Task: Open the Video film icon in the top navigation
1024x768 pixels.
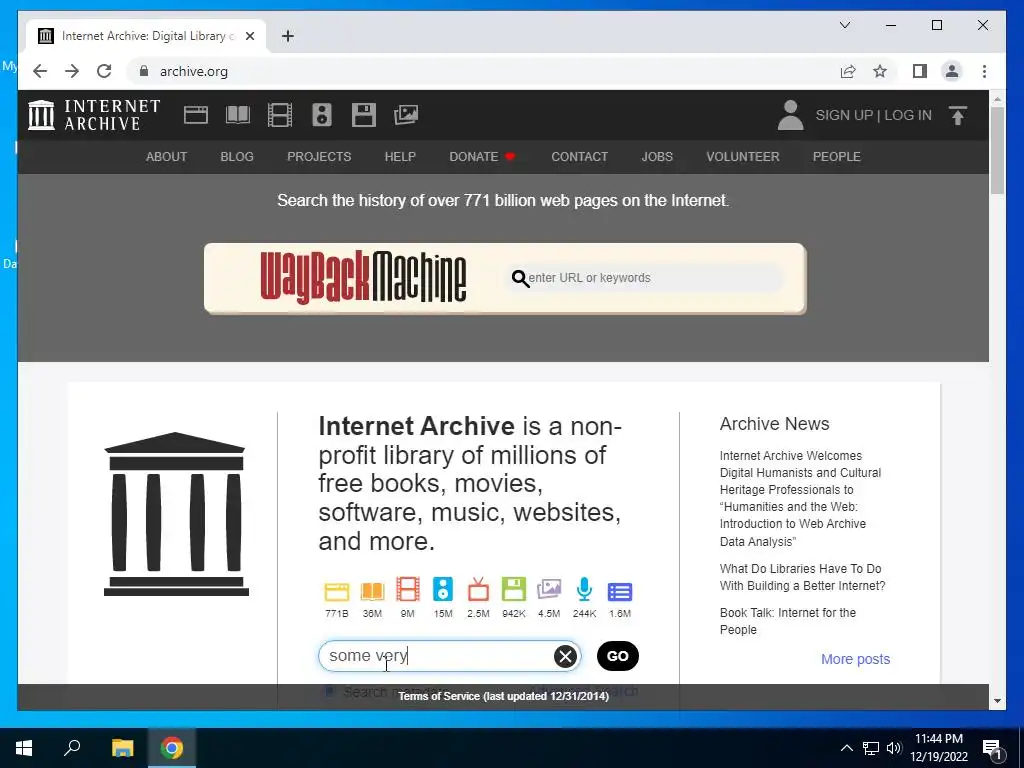Action: click(280, 115)
